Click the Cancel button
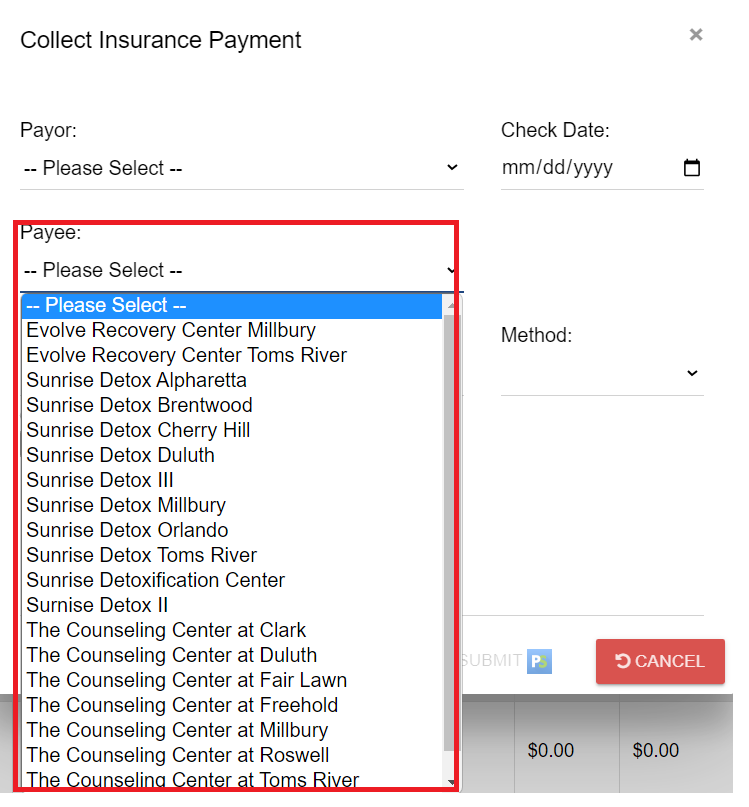The height and width of the screenshot is (807, 749). tap(660, 661)
